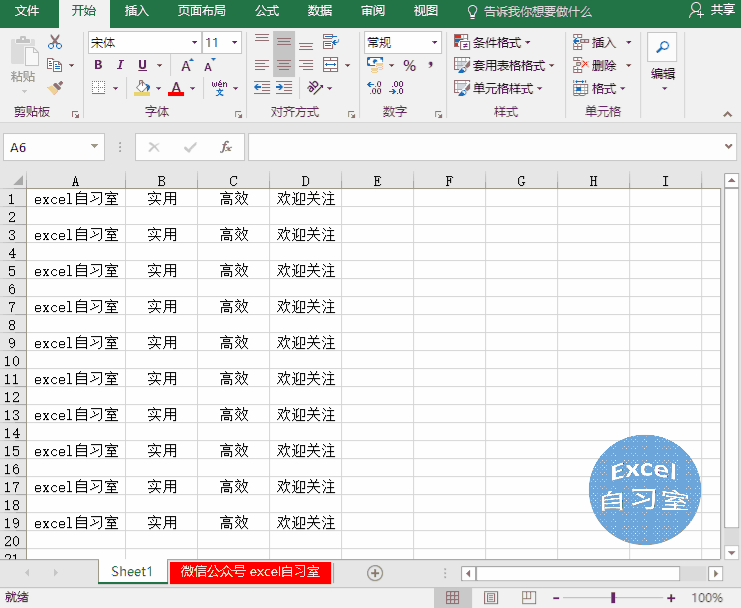The width and height of the screenshot is (741, 608).
Task: Click the wén phonetic guide icon
Action: click(219, 88)
